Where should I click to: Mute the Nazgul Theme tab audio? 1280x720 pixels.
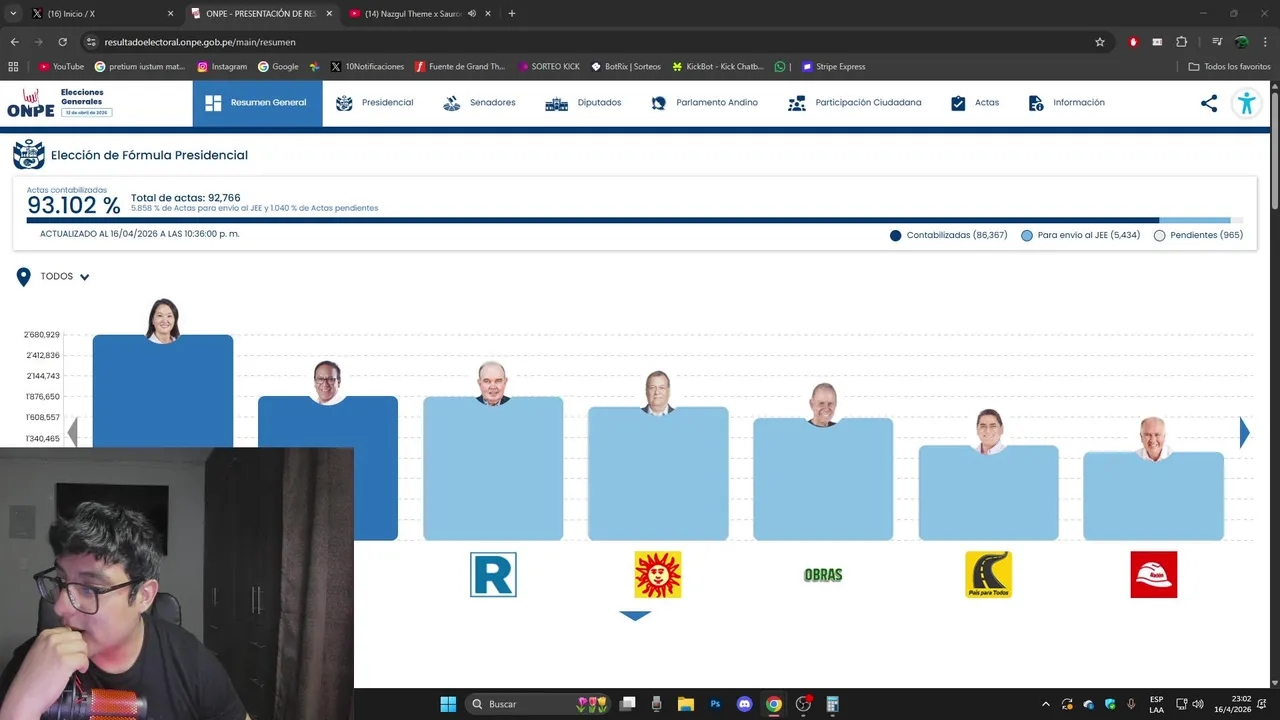click(471, 14)
